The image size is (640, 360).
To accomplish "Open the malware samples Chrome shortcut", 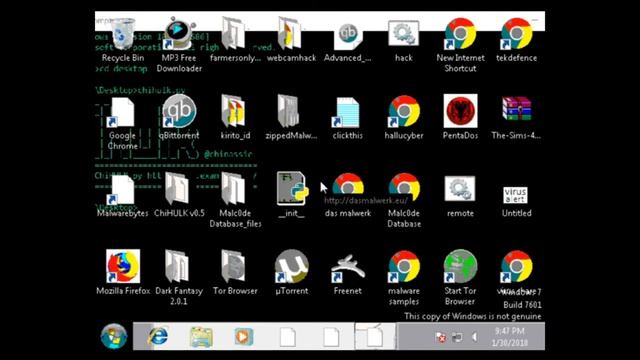I will pyautogui.click(x=404, y=266).
